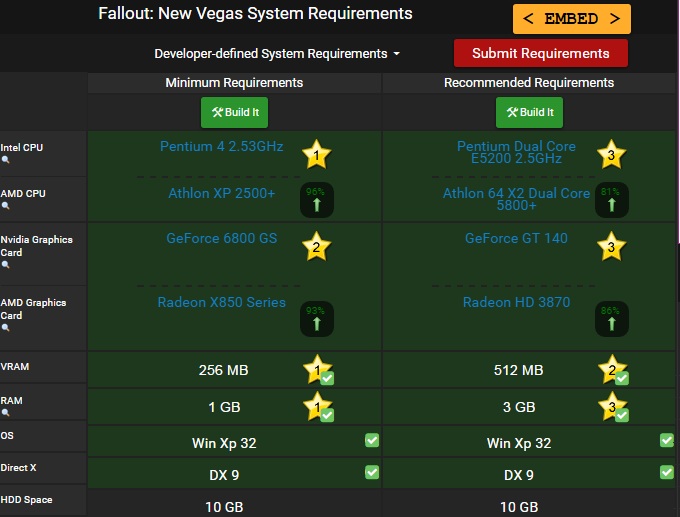Click the Embed button
The width and height of the screenshot is (680, 517).
(x=572, y=19)
